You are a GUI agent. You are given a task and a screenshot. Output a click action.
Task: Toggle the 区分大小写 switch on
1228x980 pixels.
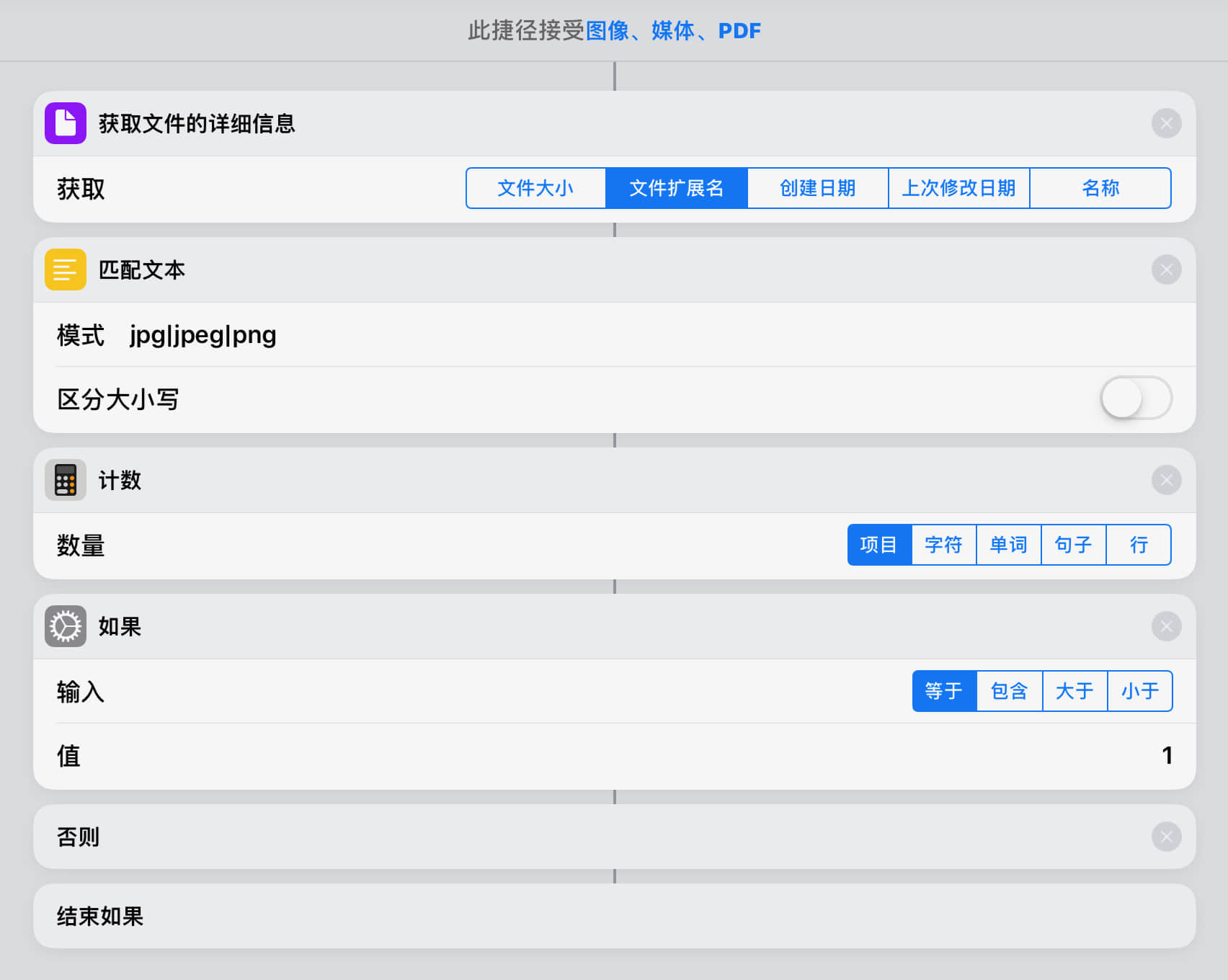pyautogui.click(x=1135, y=398)
